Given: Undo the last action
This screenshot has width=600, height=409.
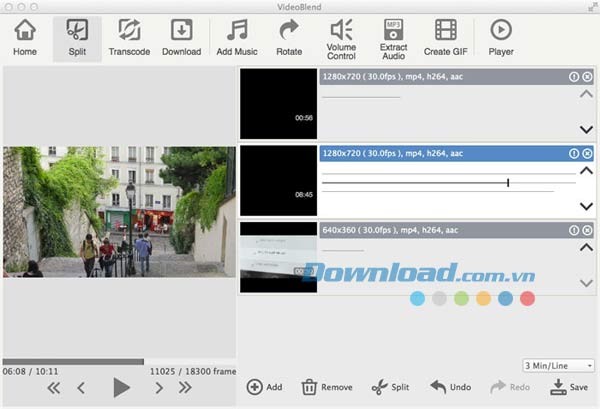Looking at the screenshot, I should (450, 387).
